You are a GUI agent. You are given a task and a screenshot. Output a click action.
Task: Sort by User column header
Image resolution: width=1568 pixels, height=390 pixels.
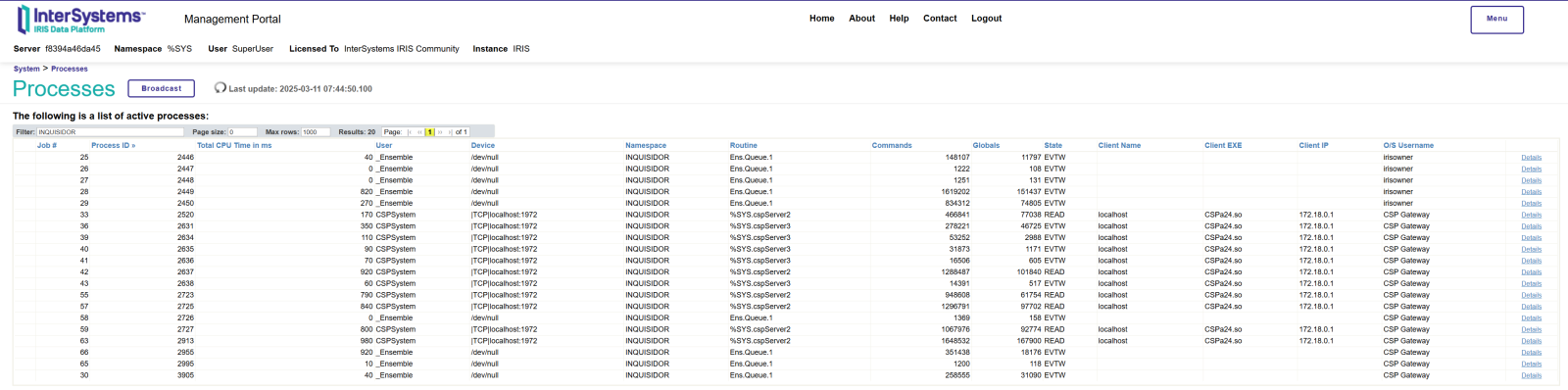point(384,145)
